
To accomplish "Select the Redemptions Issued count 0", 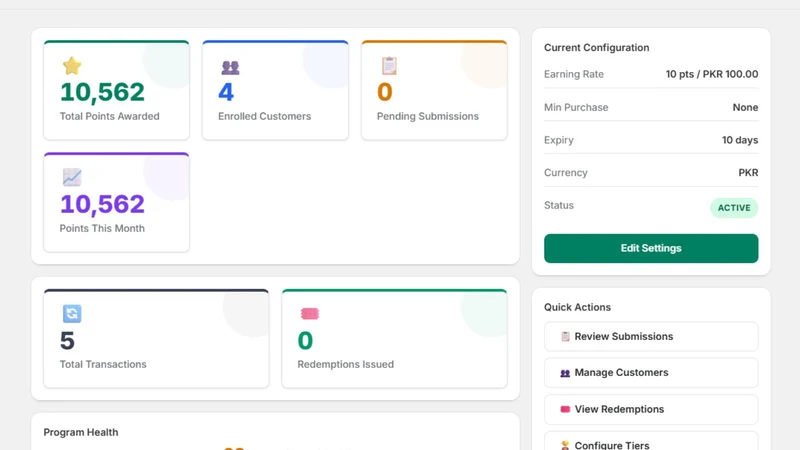I will (x=305, y=341).
